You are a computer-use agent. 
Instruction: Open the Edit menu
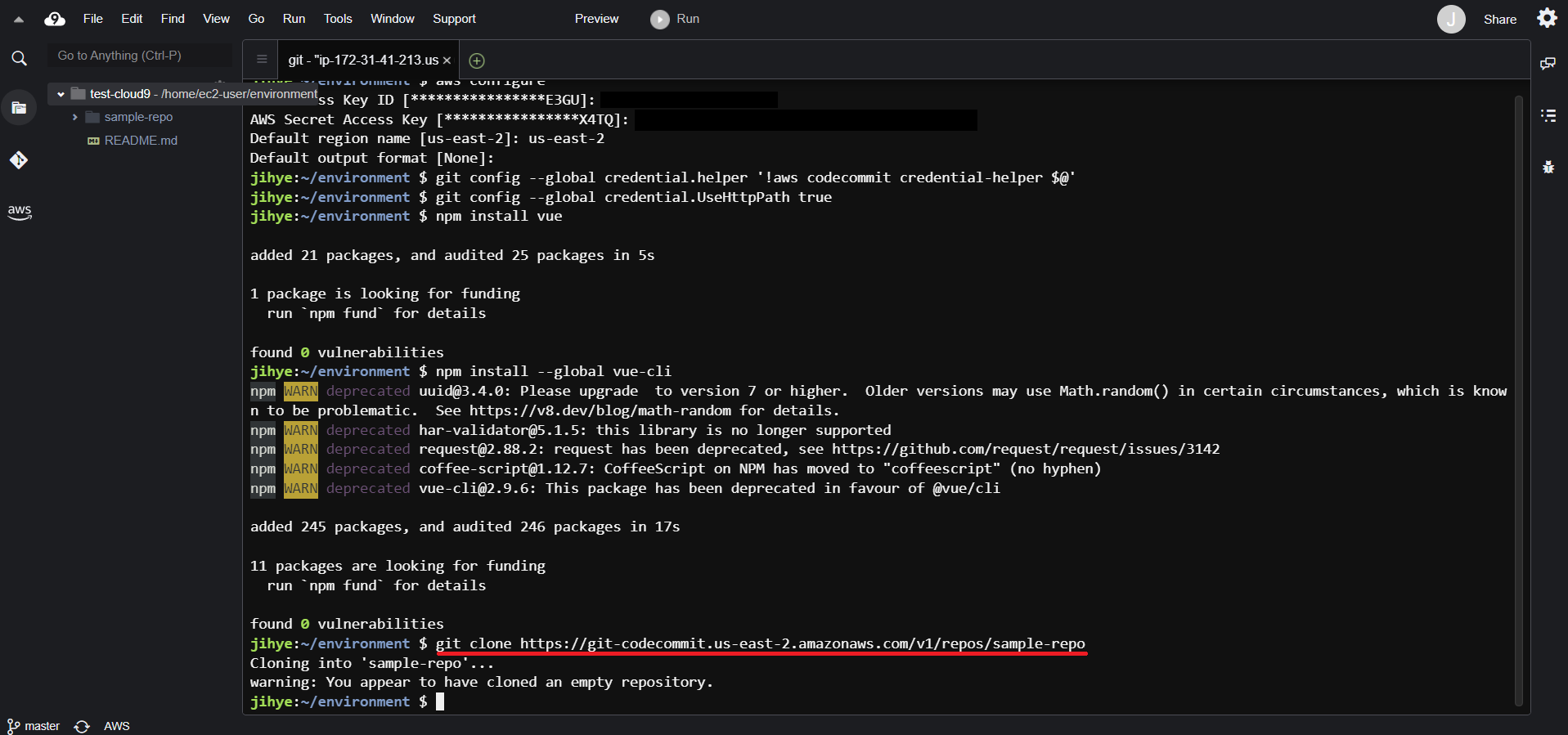coord(132,19)
